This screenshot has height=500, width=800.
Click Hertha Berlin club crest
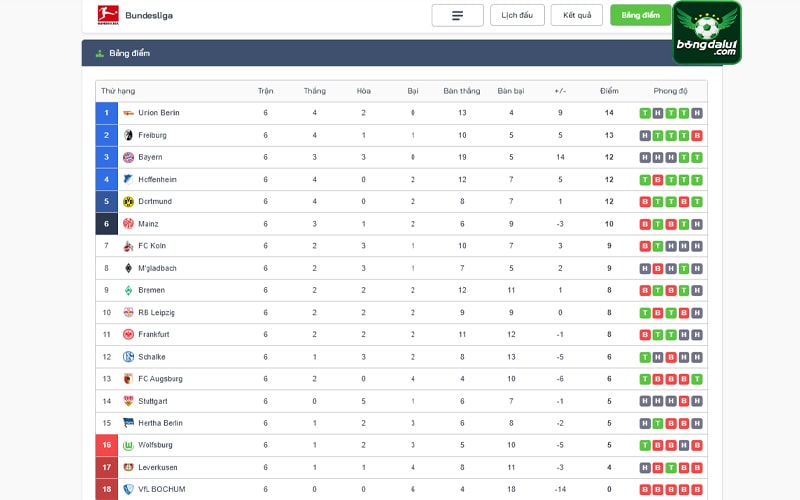pos(129,423)
